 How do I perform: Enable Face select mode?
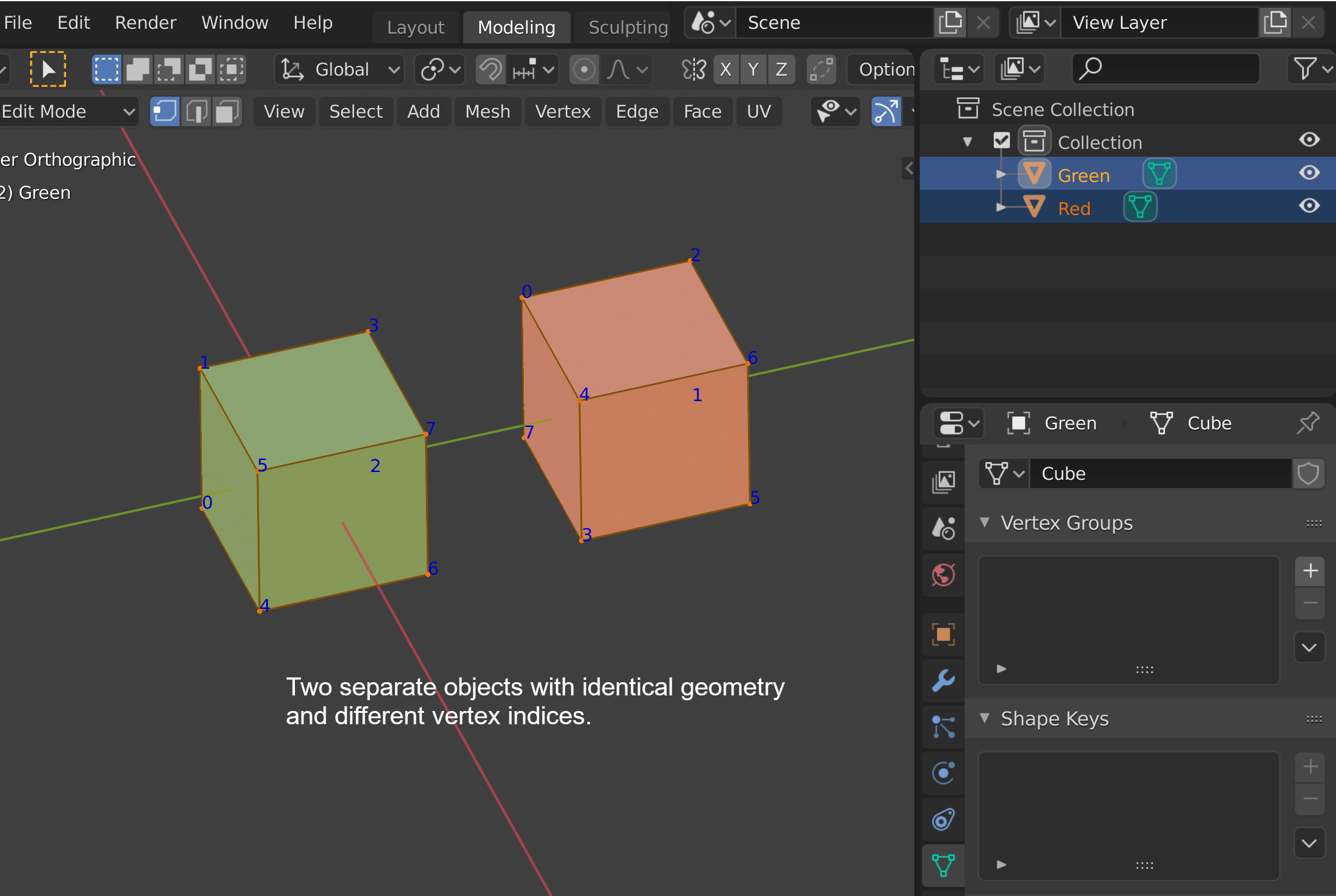[x=227, y=112]
